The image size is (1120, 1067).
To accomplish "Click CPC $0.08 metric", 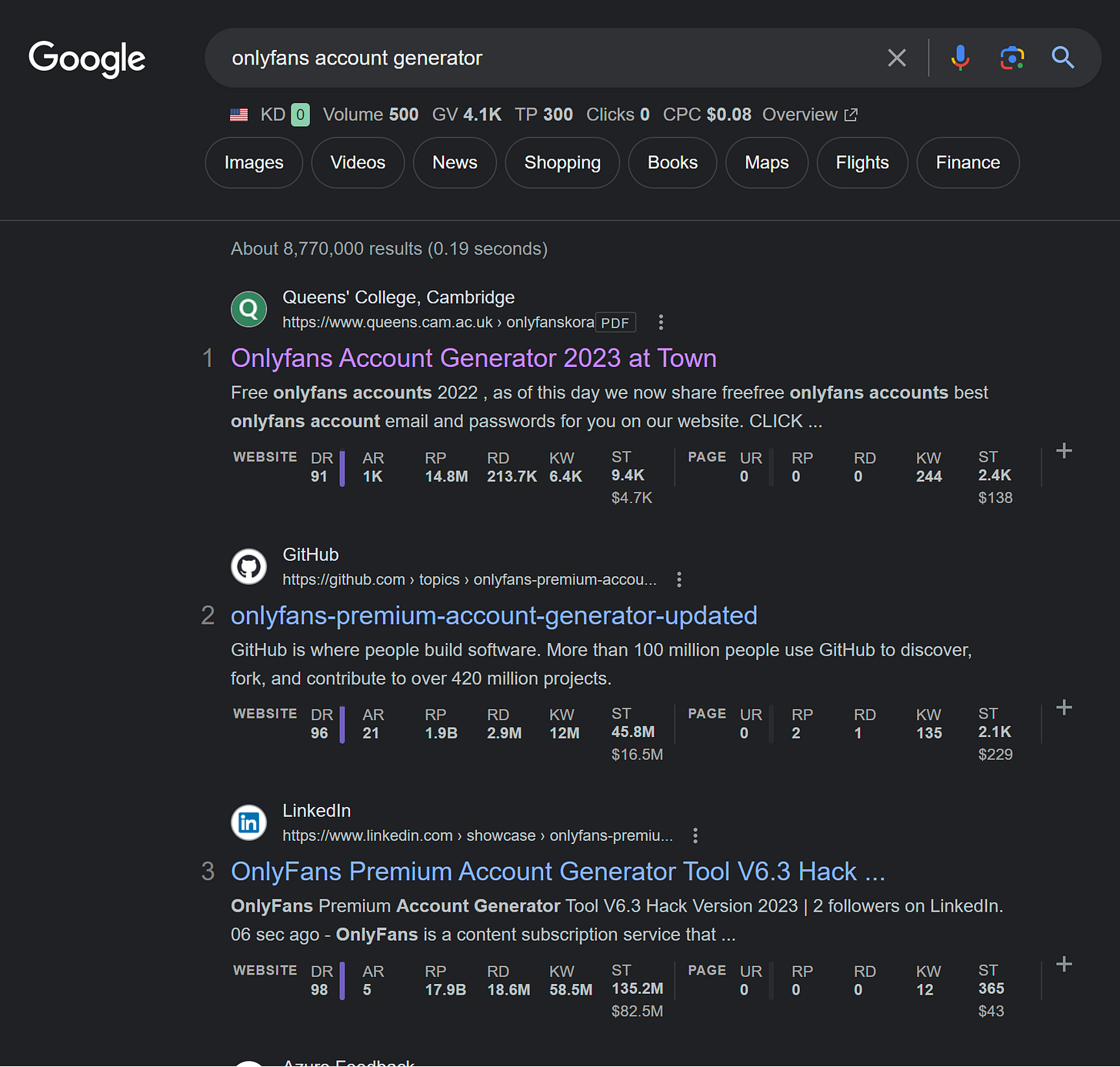I will point(707,115).
